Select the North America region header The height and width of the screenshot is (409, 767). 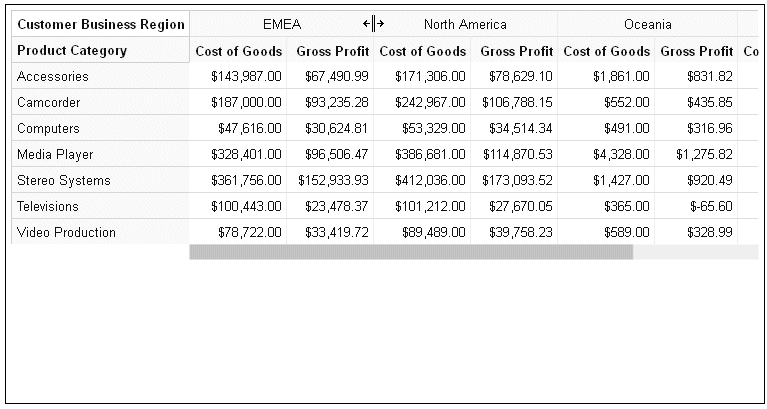(x=465, y=24)
